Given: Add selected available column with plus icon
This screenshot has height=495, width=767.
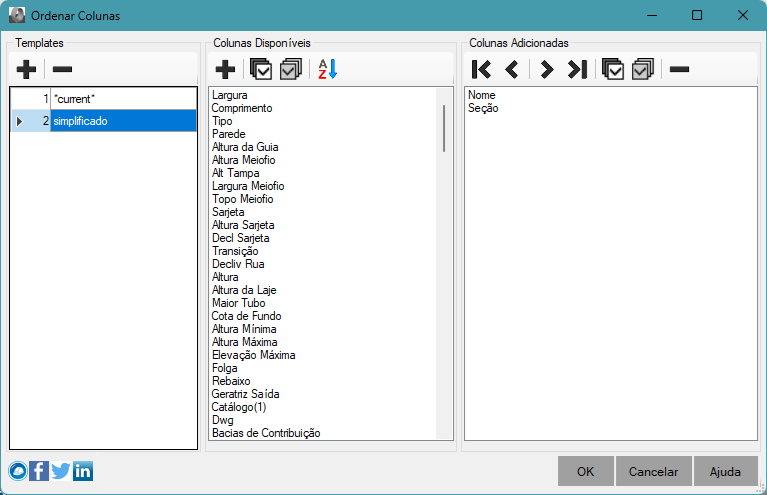Looking at the screenshot, I should point(226,69).
